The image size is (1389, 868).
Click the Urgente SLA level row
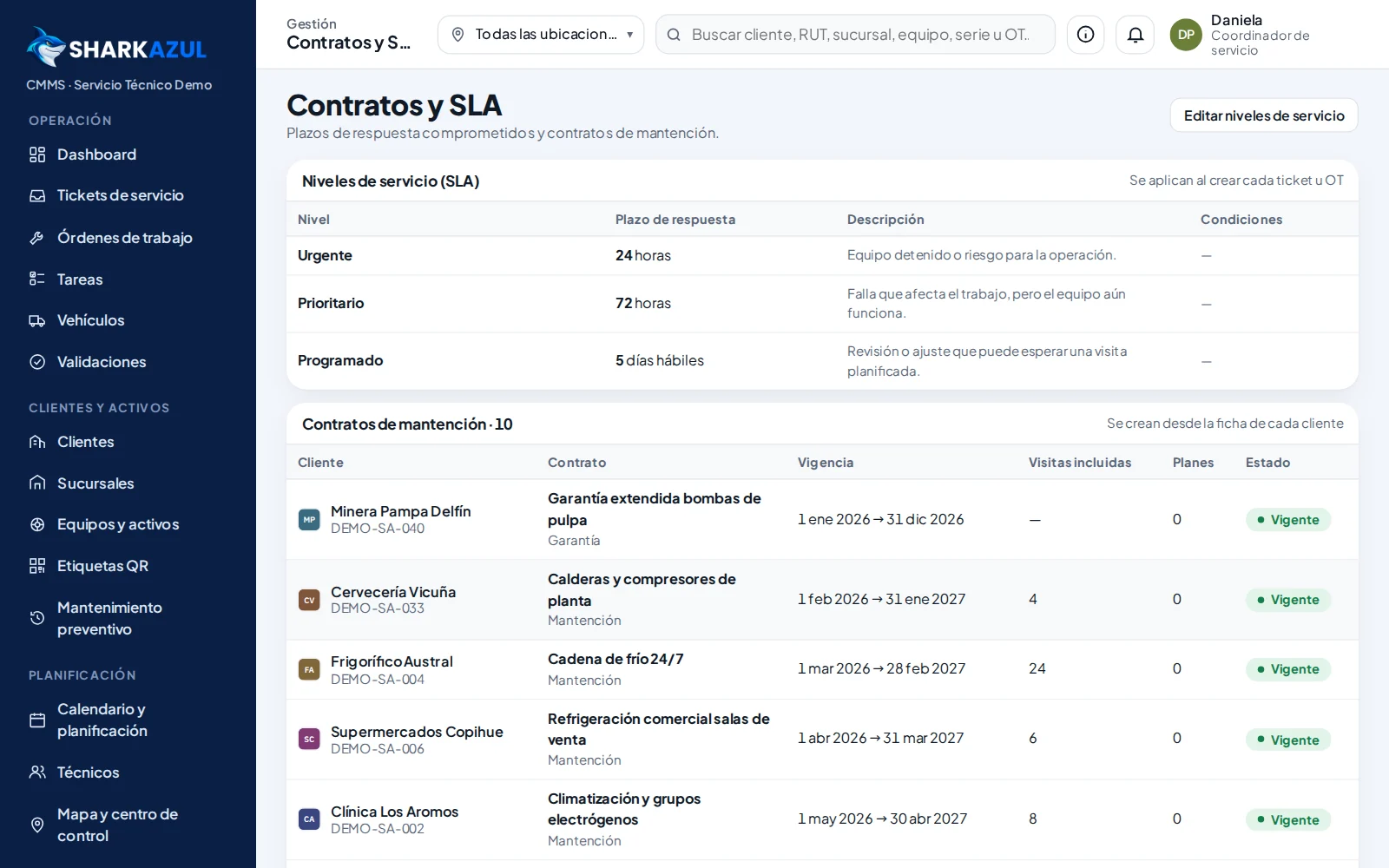822,255
